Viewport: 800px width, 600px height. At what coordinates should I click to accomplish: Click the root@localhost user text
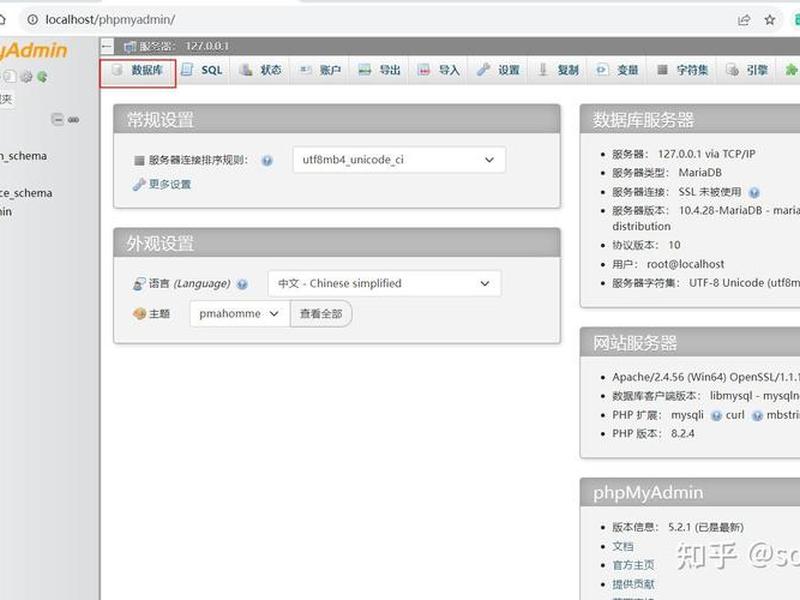click(x=685, y=264)
